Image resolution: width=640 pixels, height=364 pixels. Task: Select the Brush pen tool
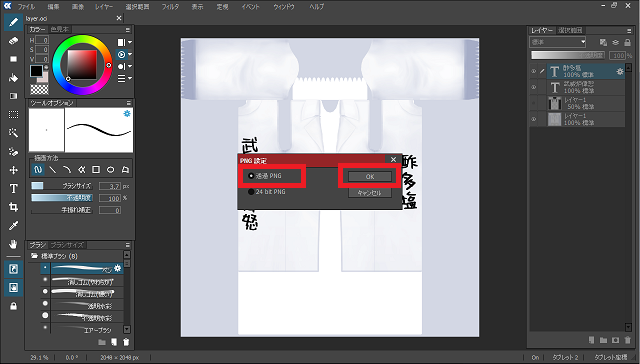tap(13, 22)
